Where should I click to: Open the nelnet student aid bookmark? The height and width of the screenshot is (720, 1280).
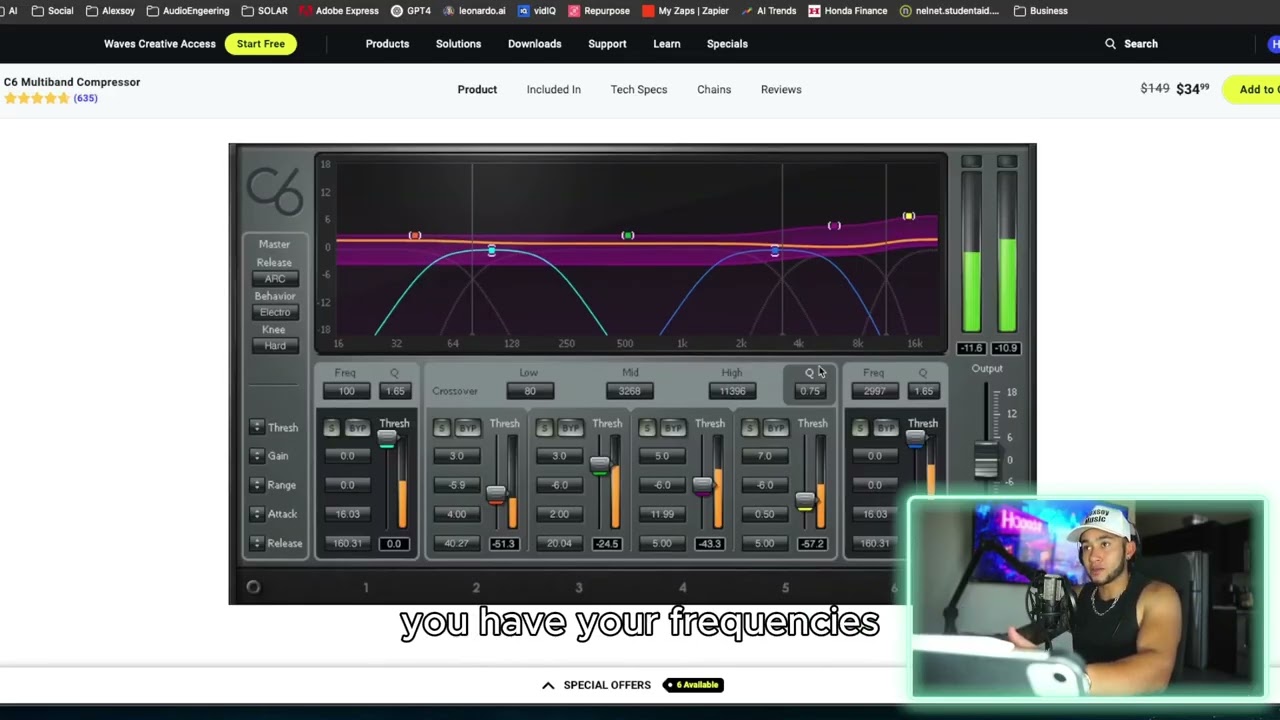[950, 11]
